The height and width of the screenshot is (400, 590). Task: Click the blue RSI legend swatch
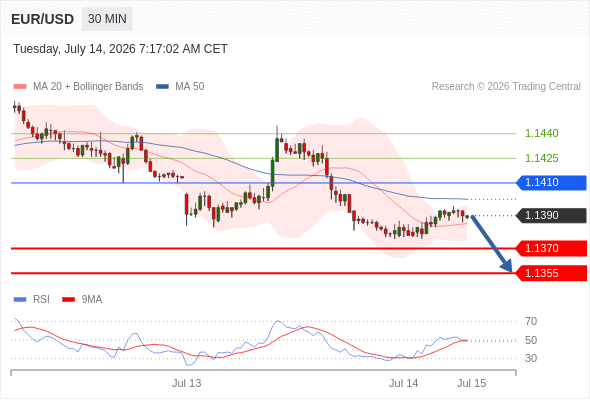pos(20,300)
